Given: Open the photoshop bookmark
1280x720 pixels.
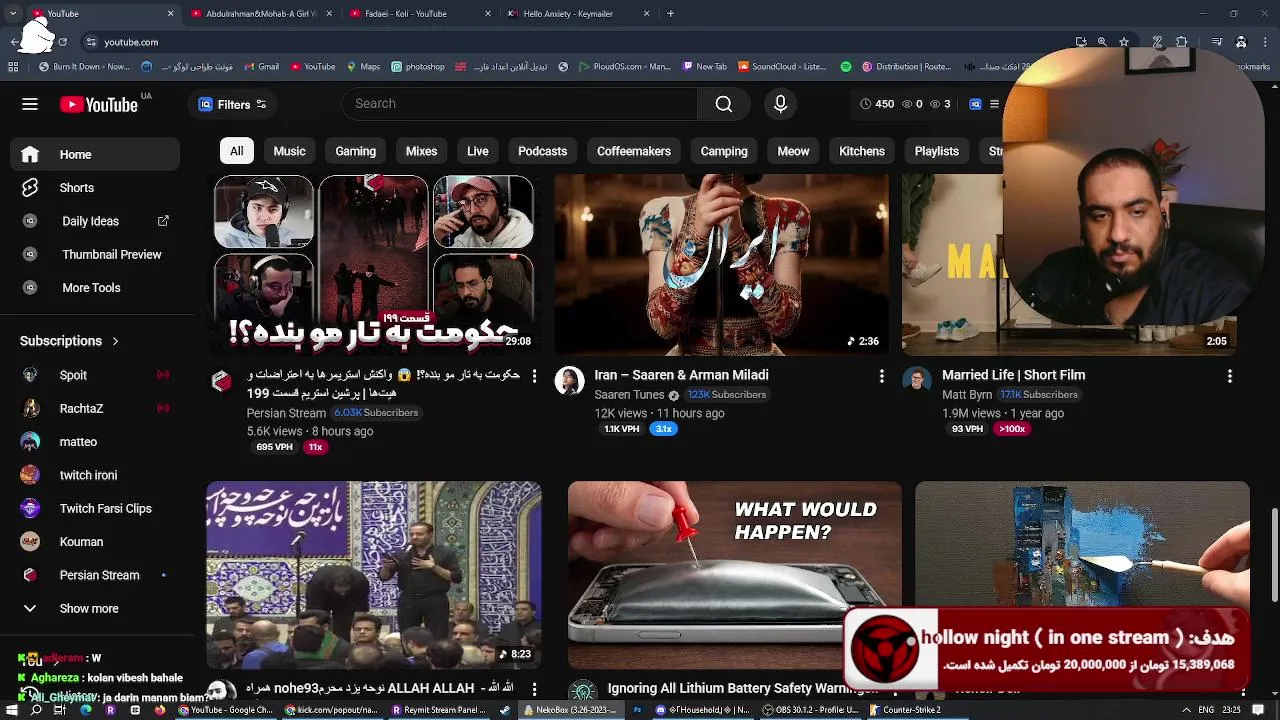Looking at the screenshot, I should tap(418, 67).
